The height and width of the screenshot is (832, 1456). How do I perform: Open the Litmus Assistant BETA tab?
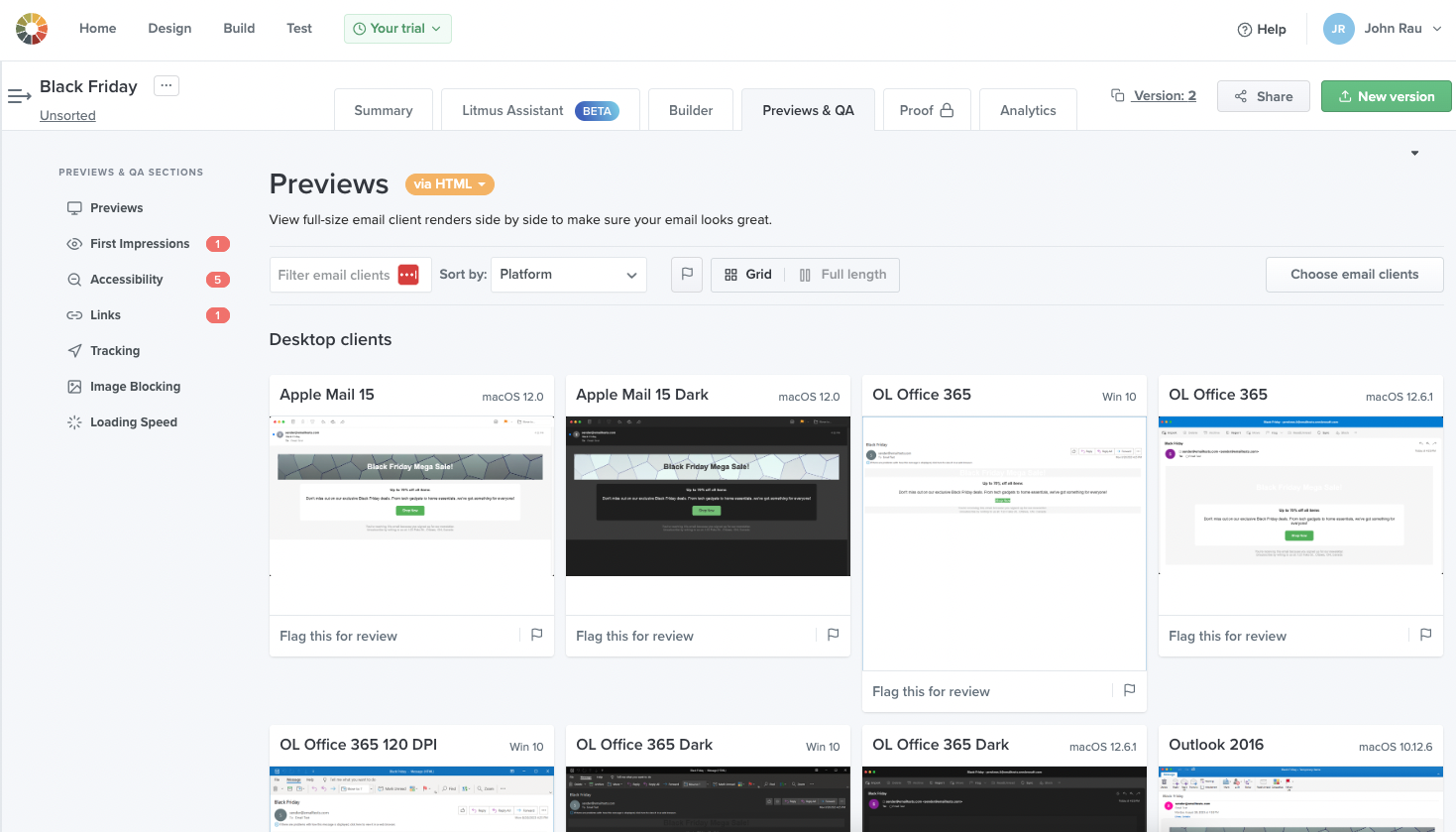coord(540,110)
